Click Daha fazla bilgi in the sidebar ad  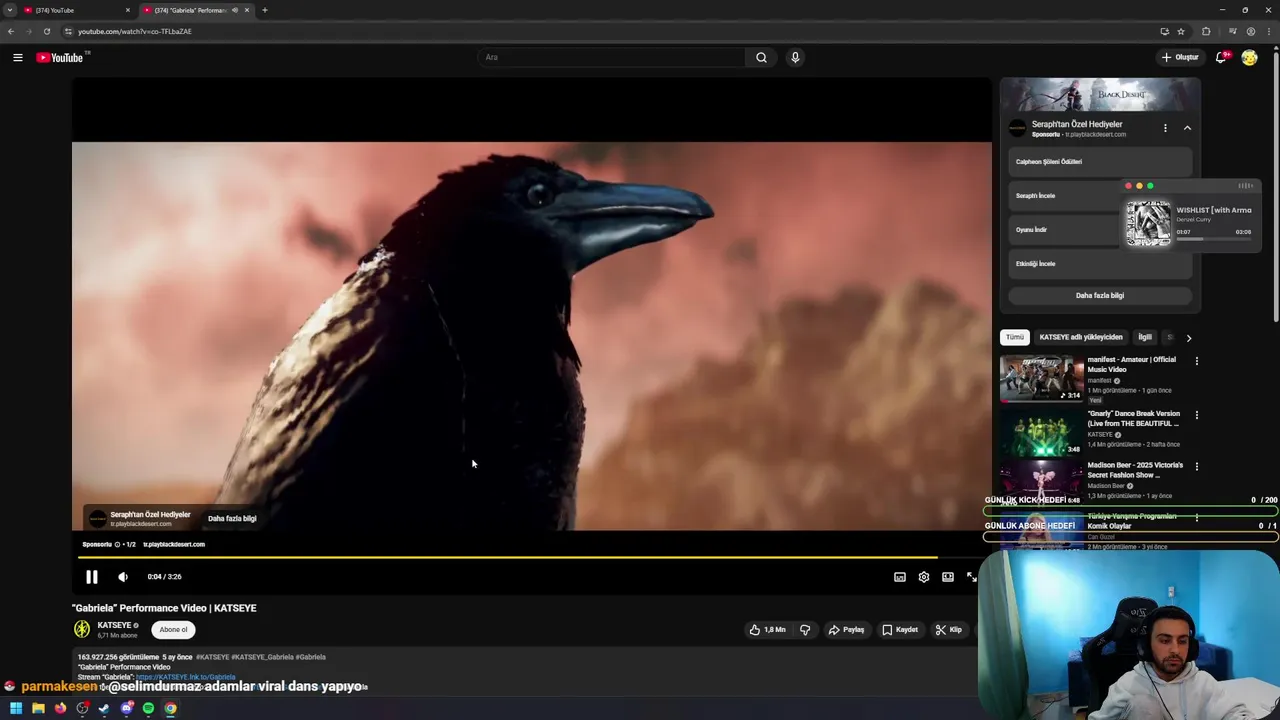click(x=1100, y=296)
